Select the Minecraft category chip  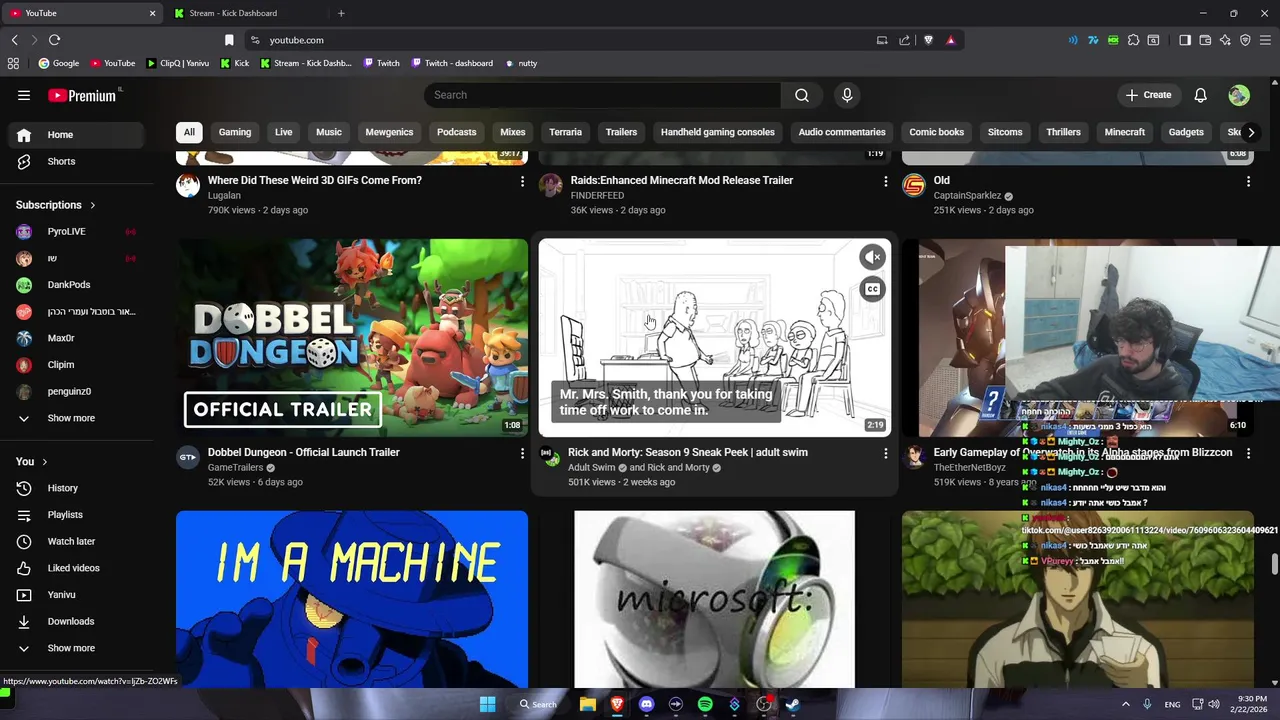click(1125, 132)
